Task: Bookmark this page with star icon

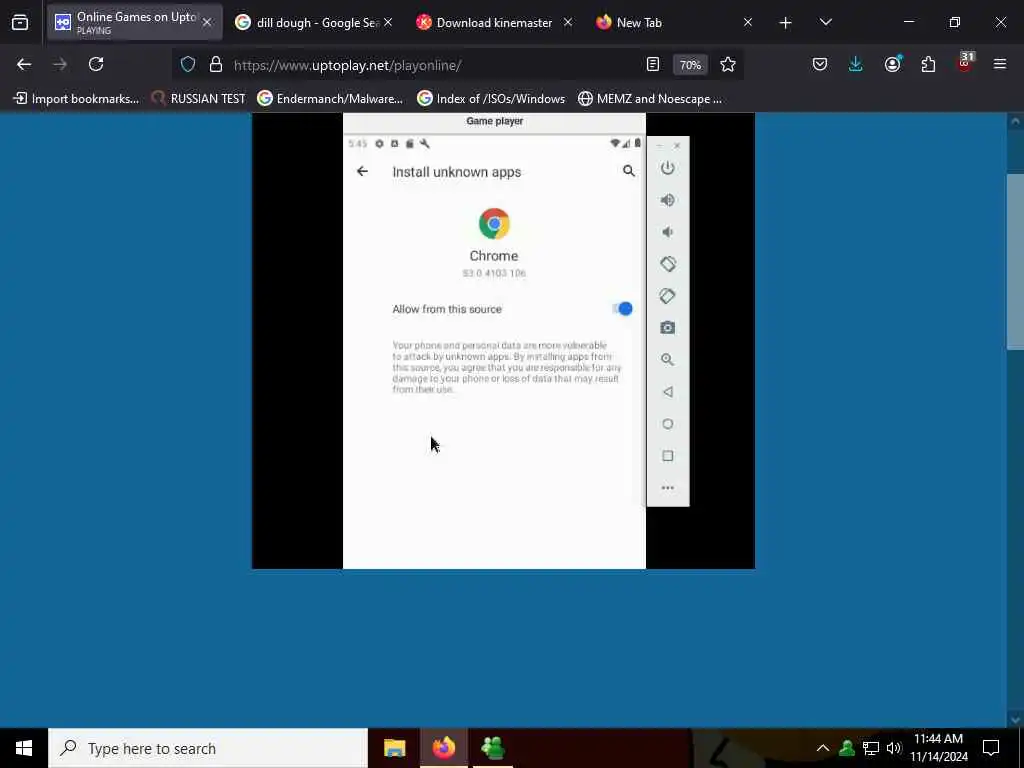Action: (728, 65)
